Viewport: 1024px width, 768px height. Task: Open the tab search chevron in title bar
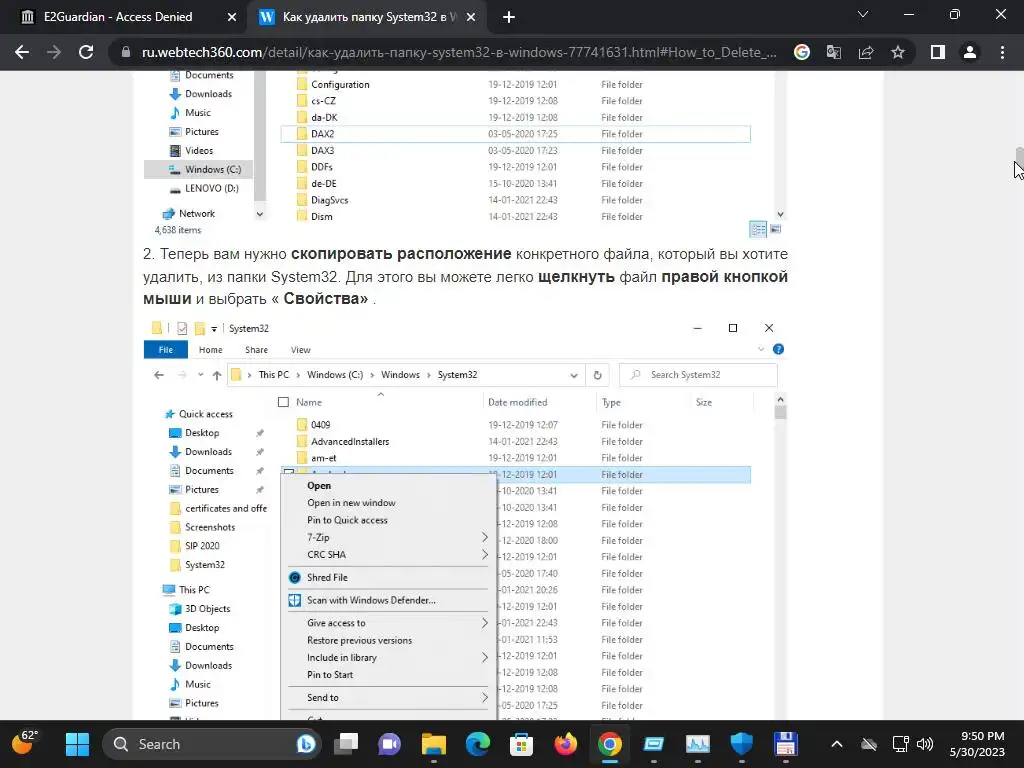[863, 14]
